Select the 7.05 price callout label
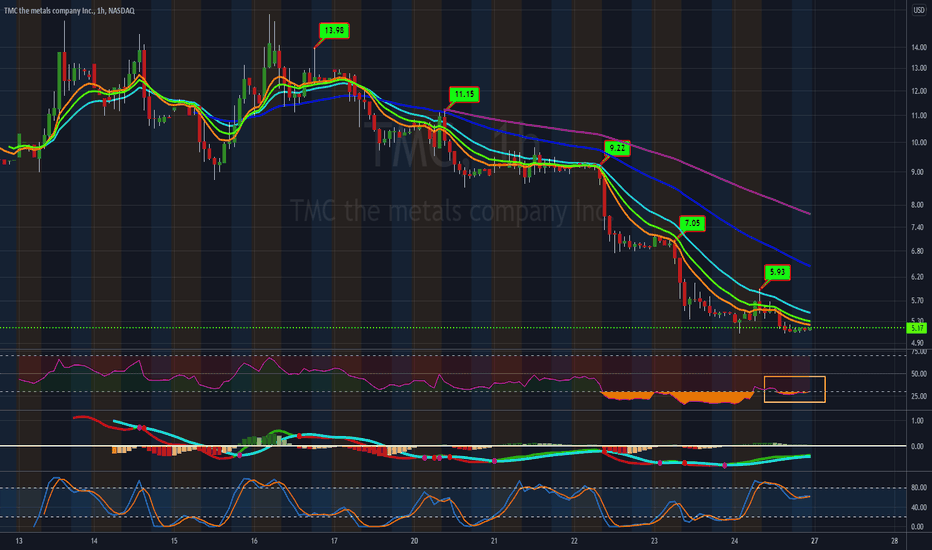 (x=692, y=224)
